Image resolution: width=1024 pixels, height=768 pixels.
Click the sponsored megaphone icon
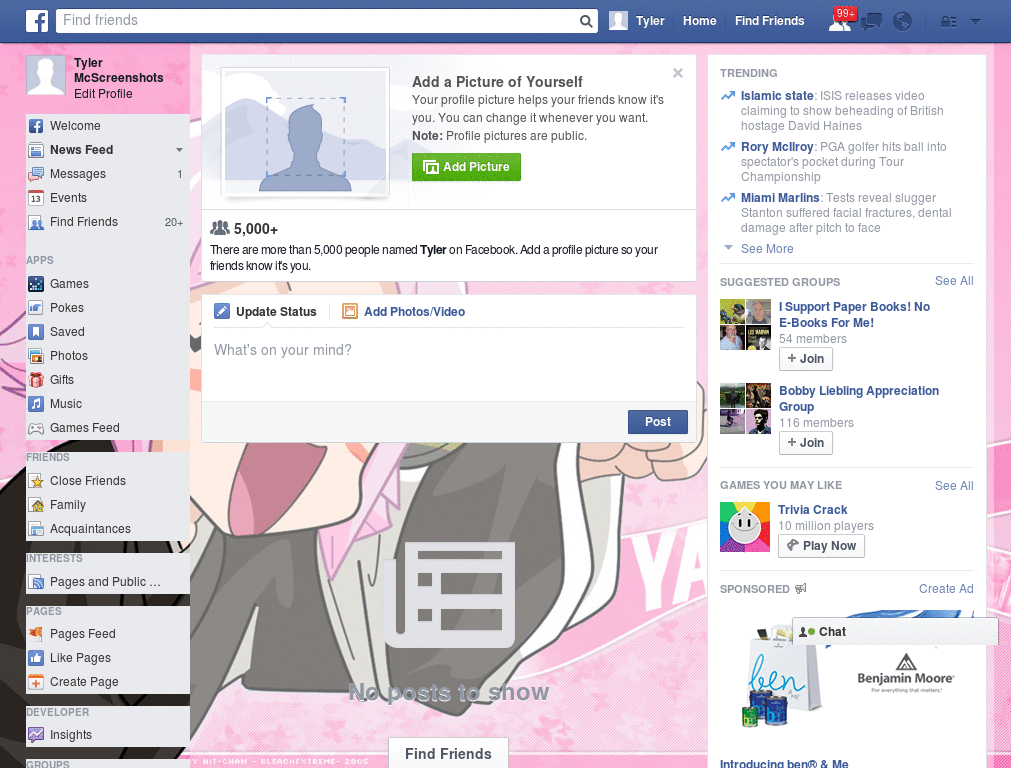click(801, 588)
